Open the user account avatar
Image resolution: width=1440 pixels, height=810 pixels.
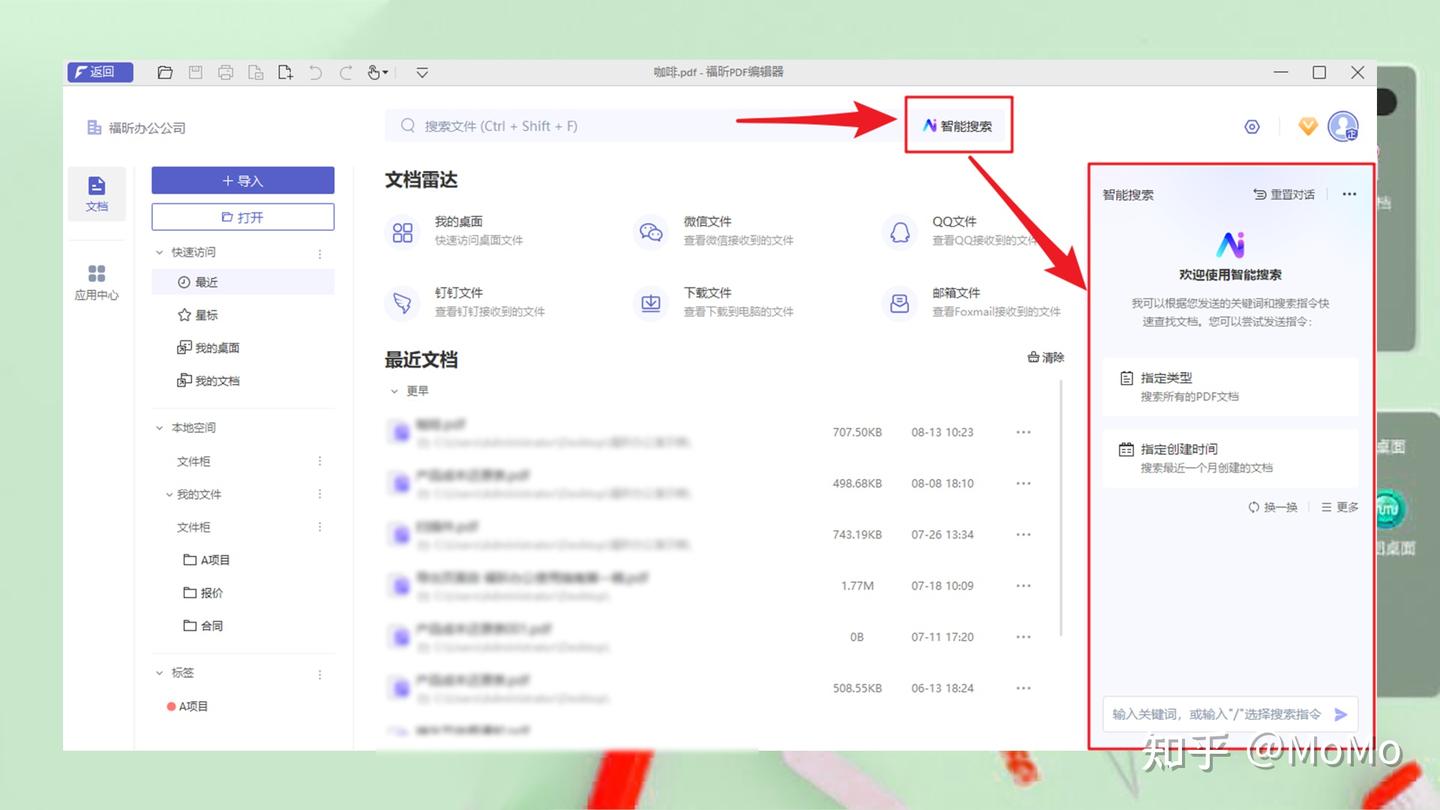[x=1343, y=127]
